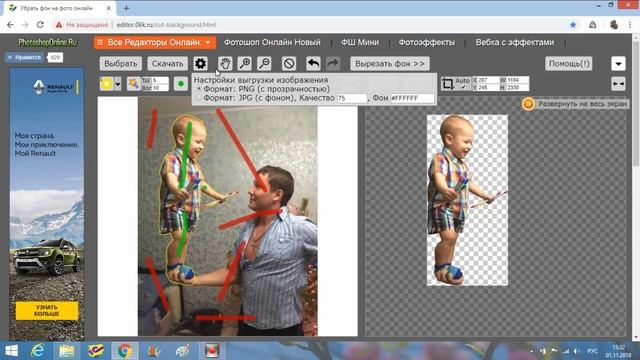Click the Tol tolerance input field

pos(160,80)
